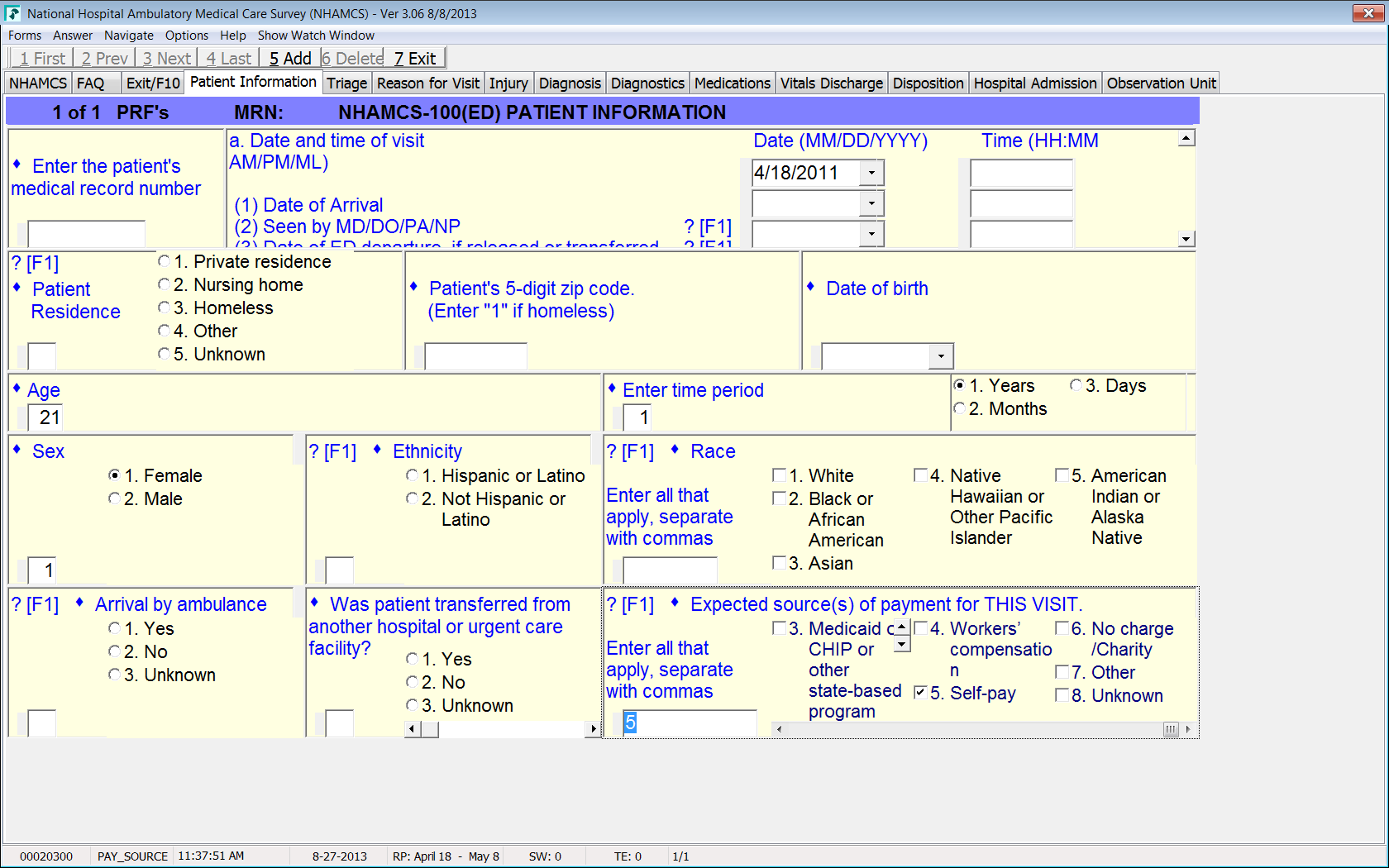Viewport: 1389px width, 868px height.
Task: Click right arrow of payment source scrollbar
Action: 1188,729
